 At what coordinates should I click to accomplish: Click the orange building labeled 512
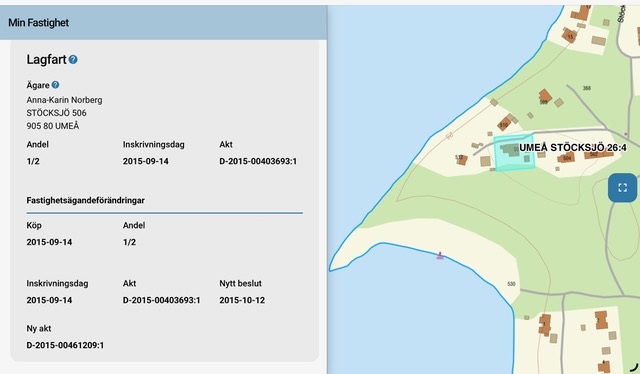tap(462, 159)
